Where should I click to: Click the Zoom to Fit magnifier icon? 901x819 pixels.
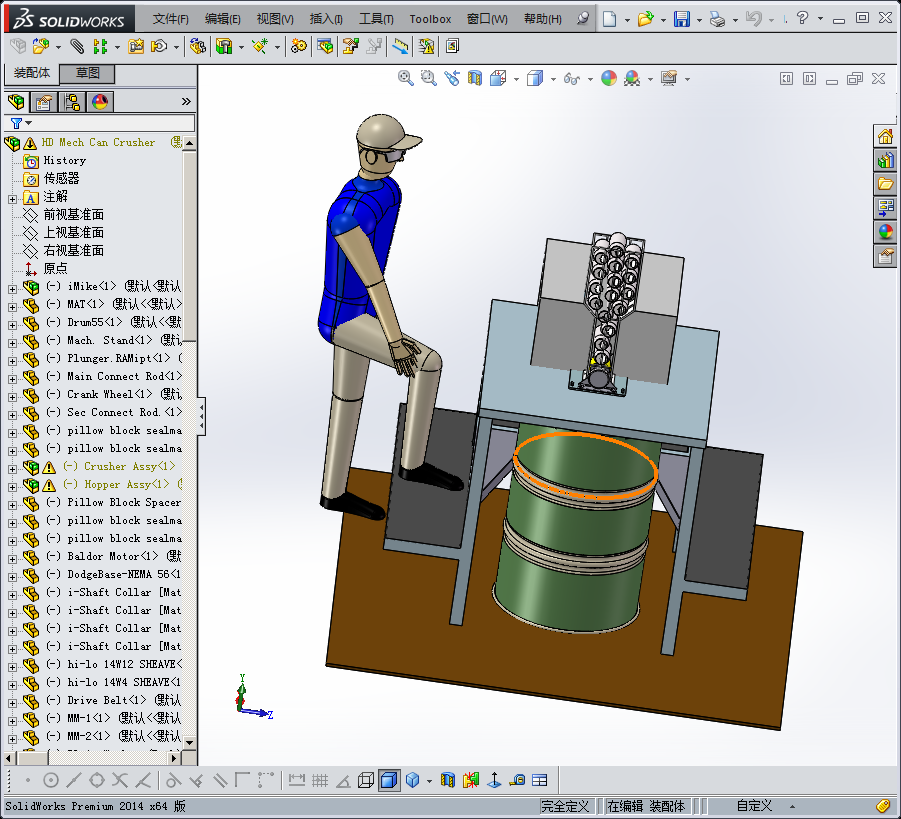pyautogui.click(x=406, y=78)
